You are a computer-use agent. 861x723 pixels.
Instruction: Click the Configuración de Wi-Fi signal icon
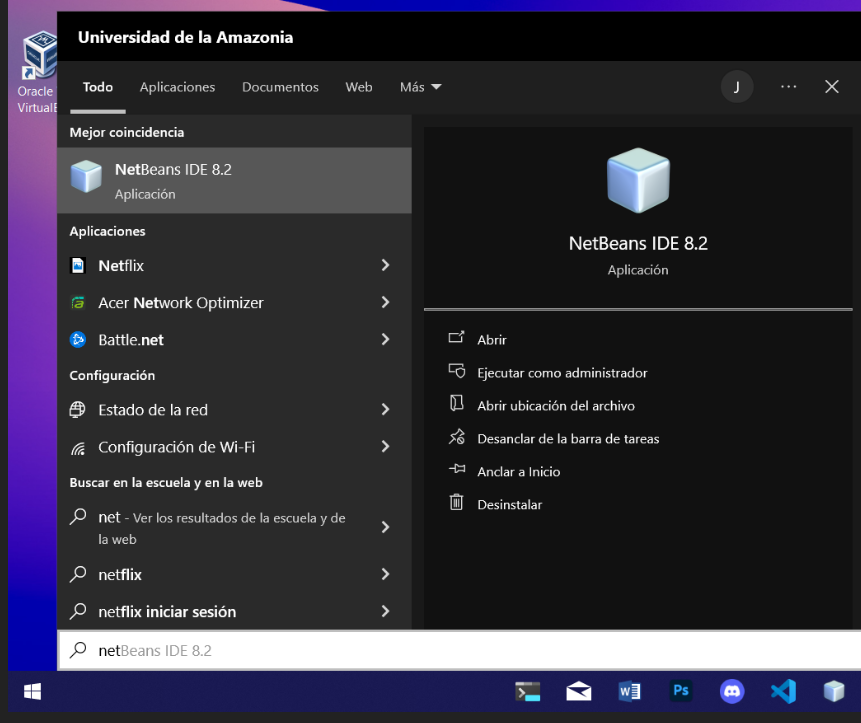(78, 448)
